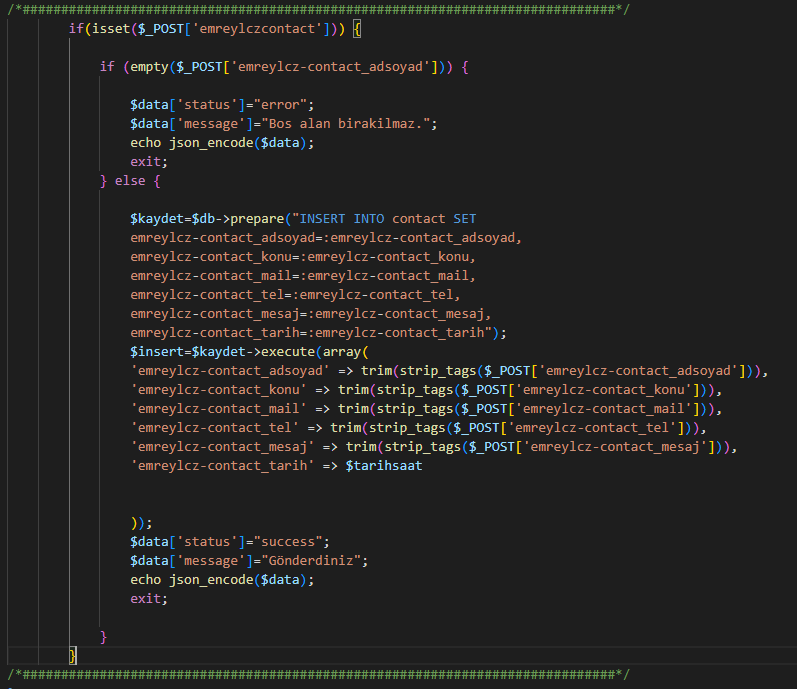Click the SQL line ending with ':emreylcz-contact_tarih");'

pyautogui.click(x=318, y=333)
